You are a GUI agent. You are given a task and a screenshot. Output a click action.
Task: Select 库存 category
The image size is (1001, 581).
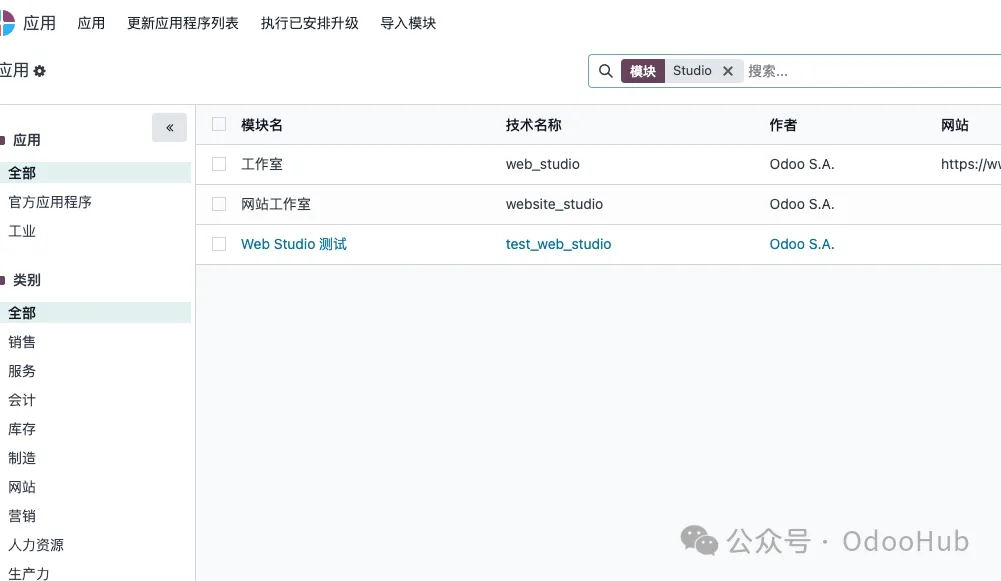tap(22, 429)
